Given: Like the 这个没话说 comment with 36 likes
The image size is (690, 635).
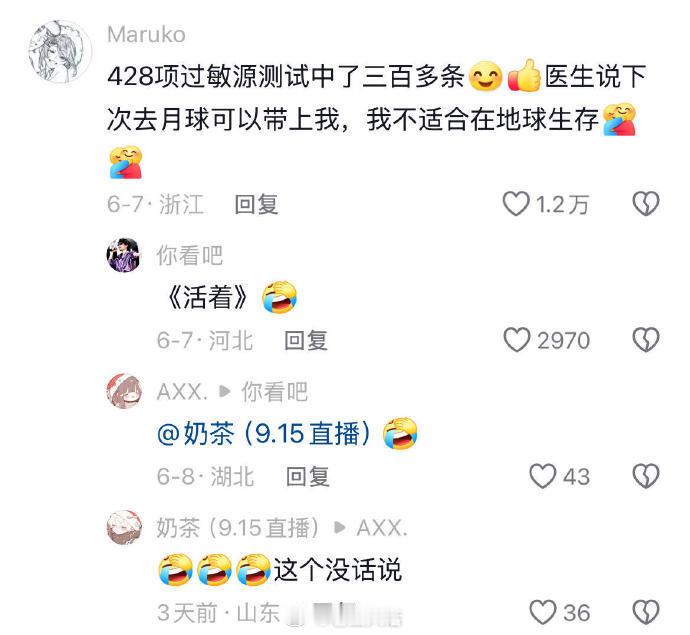Looking at the screenshot, I should [543, 612].
